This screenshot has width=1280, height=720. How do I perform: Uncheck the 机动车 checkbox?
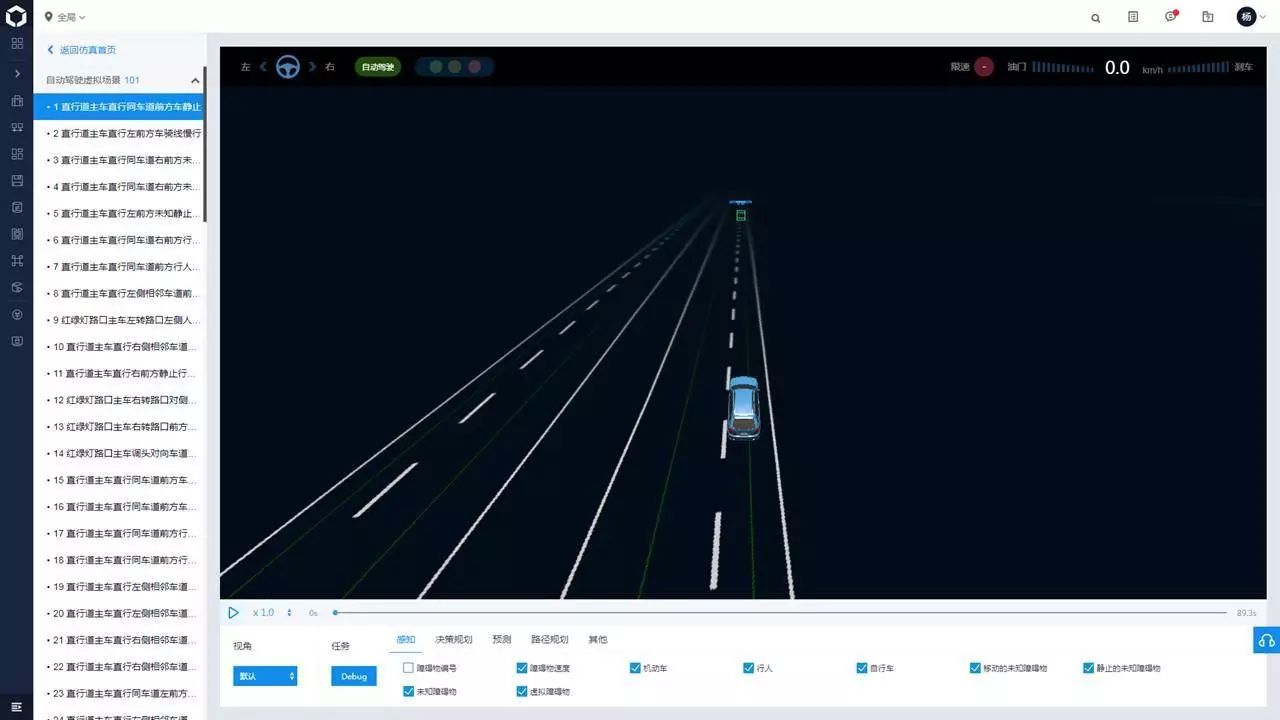tap(635, 668)
